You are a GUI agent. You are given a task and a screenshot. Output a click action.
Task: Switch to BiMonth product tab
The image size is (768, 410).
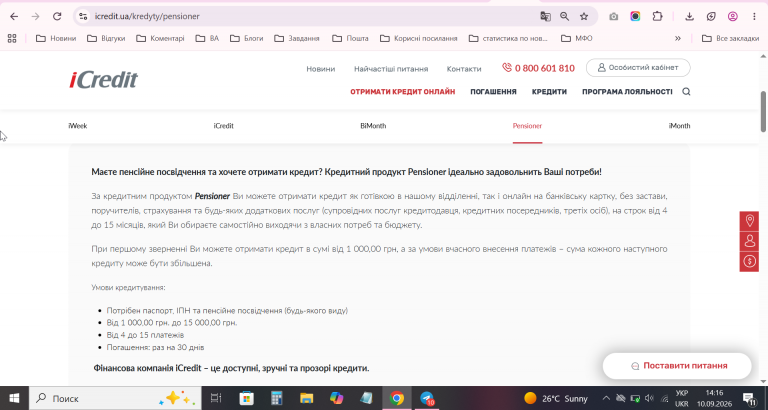373,126
